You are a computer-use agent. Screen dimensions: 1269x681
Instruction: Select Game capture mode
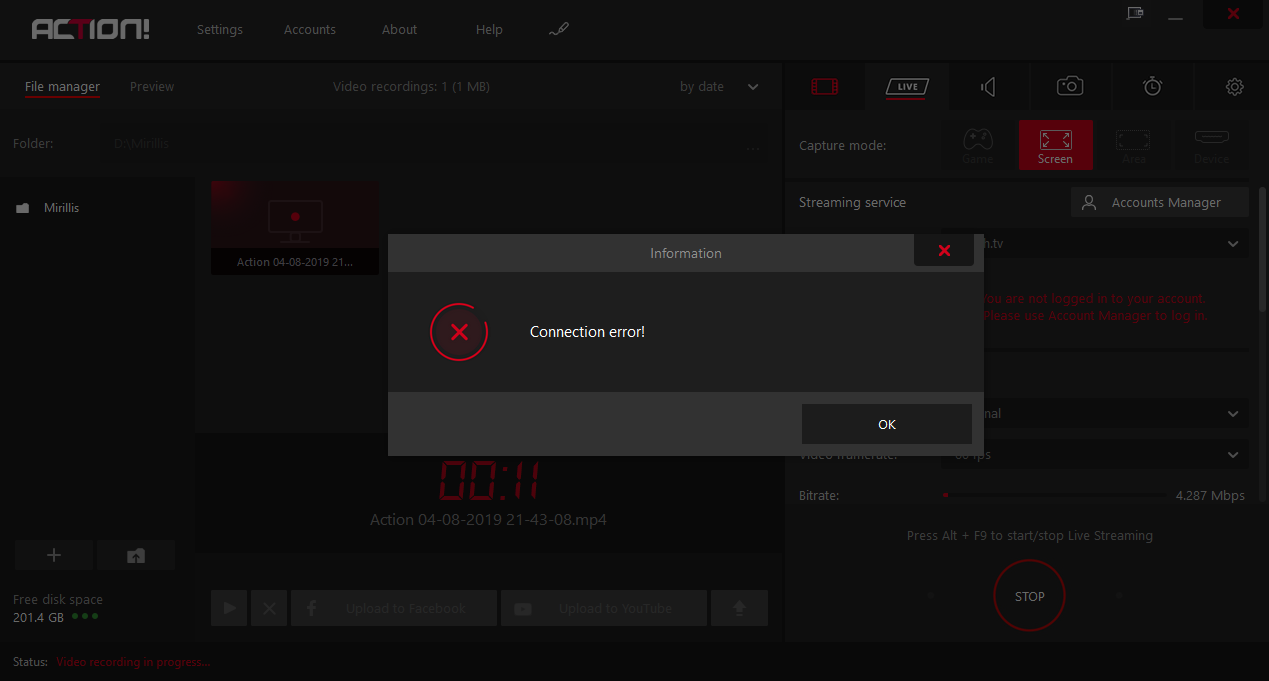(977, 145)
